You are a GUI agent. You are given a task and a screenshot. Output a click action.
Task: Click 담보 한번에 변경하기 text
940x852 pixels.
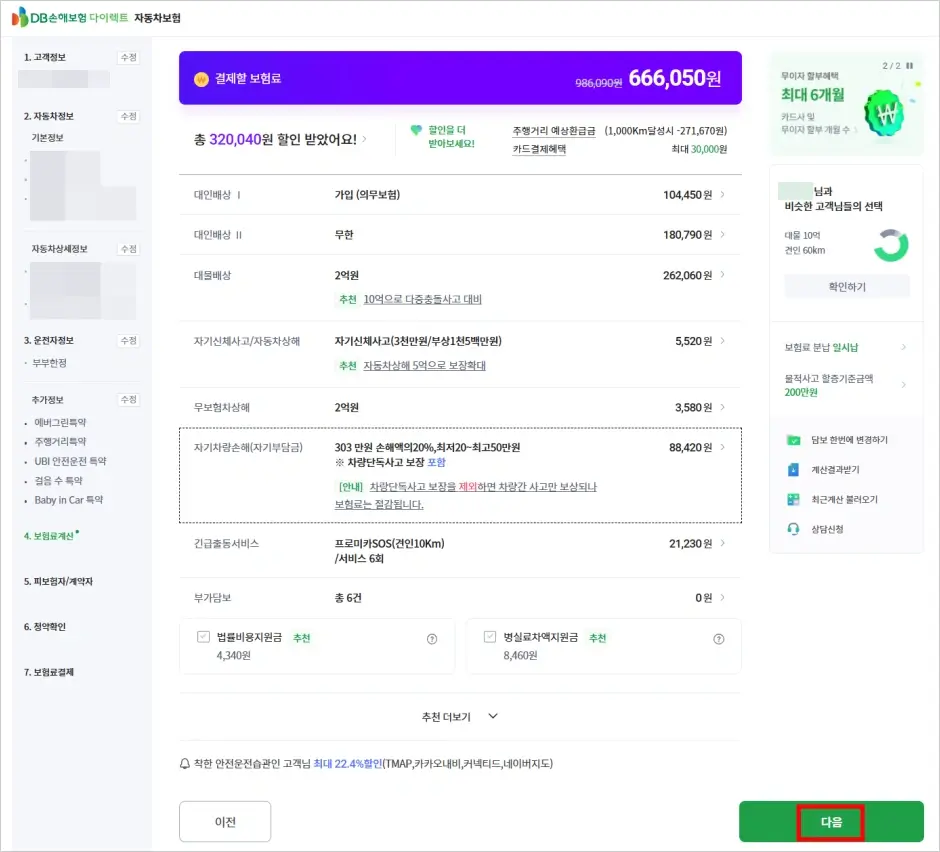849,439
